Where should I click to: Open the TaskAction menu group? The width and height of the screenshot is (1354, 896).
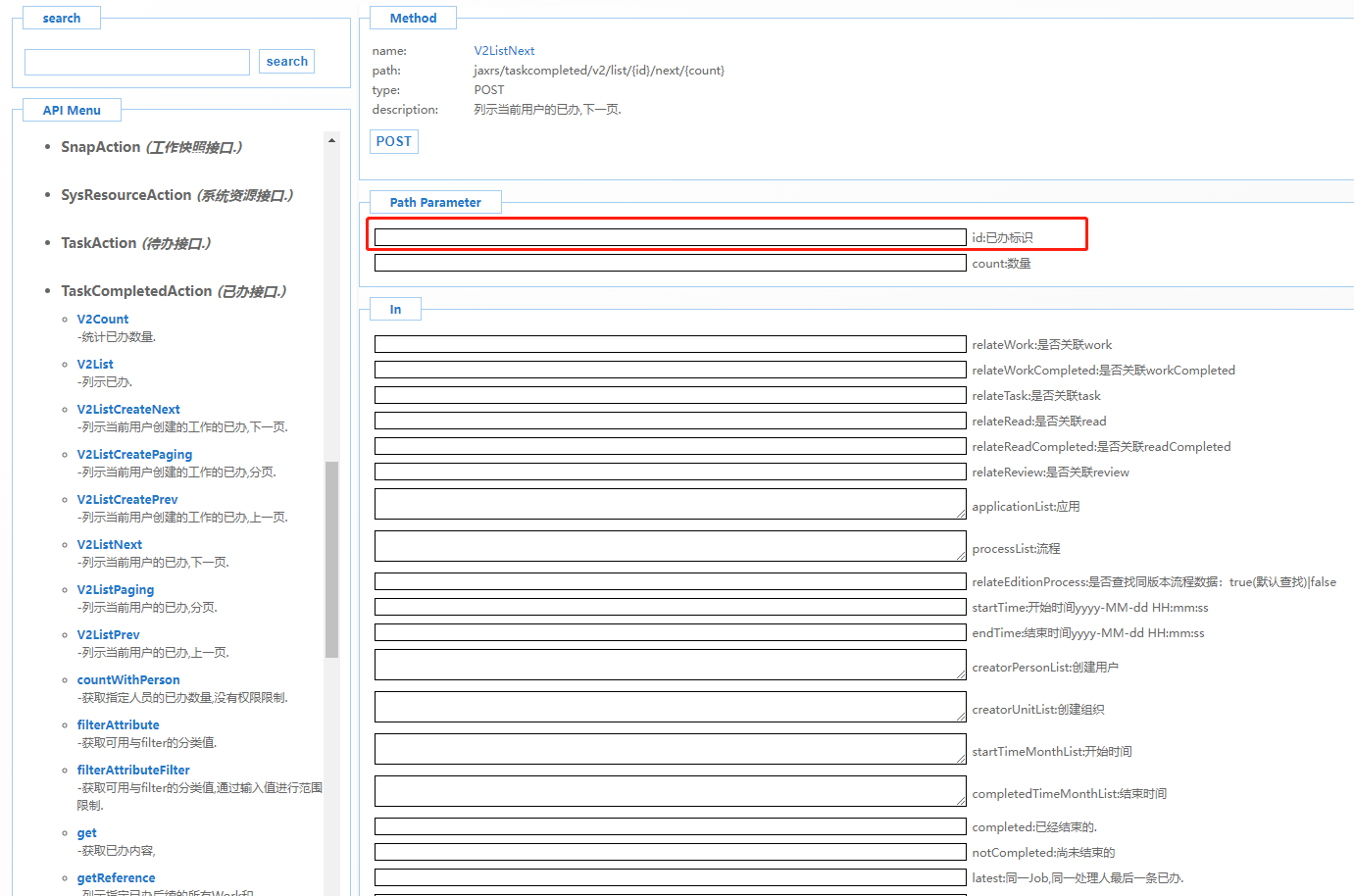coord(135,243)
